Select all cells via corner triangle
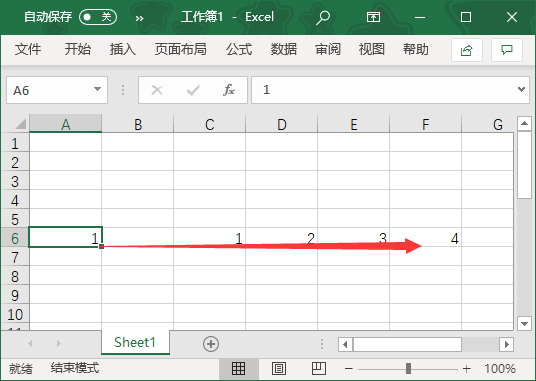Viewport: 536px width, 381px height. (x=20, y=124)
